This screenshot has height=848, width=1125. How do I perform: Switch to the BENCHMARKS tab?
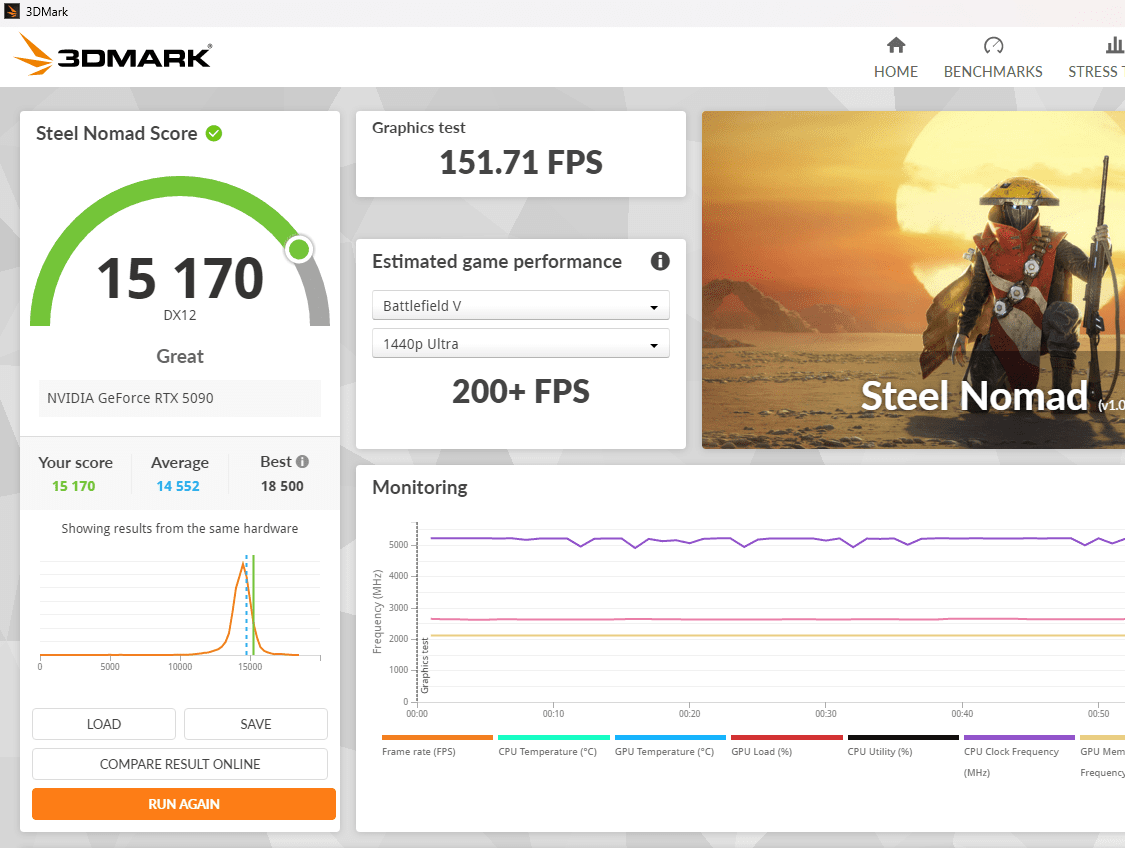coord(993,72)
